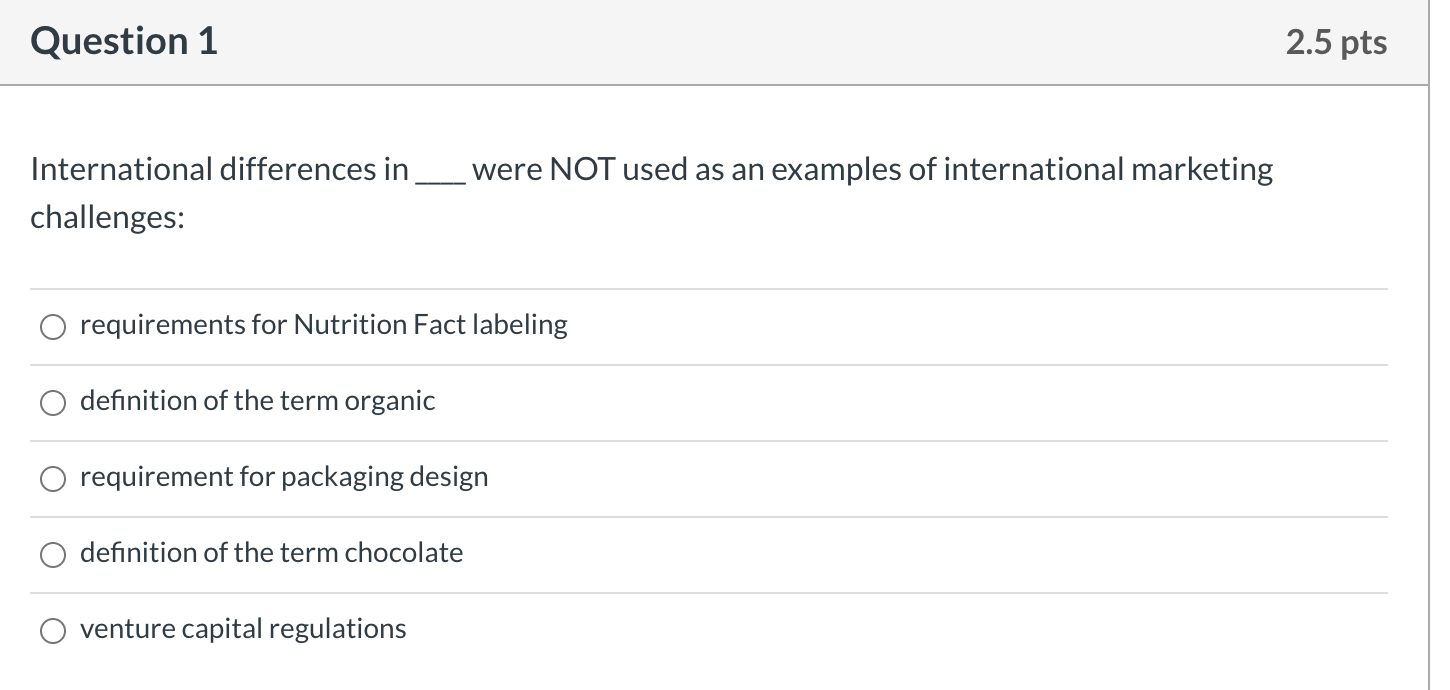Click the '2.5 pts' points label
Viewport: 1450px width, 690px height.
click(1335, 42)
